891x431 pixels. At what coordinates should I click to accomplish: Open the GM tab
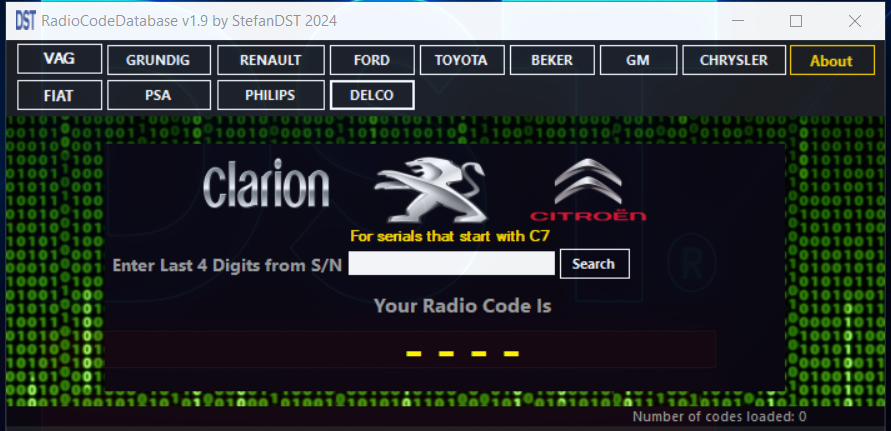638,60
